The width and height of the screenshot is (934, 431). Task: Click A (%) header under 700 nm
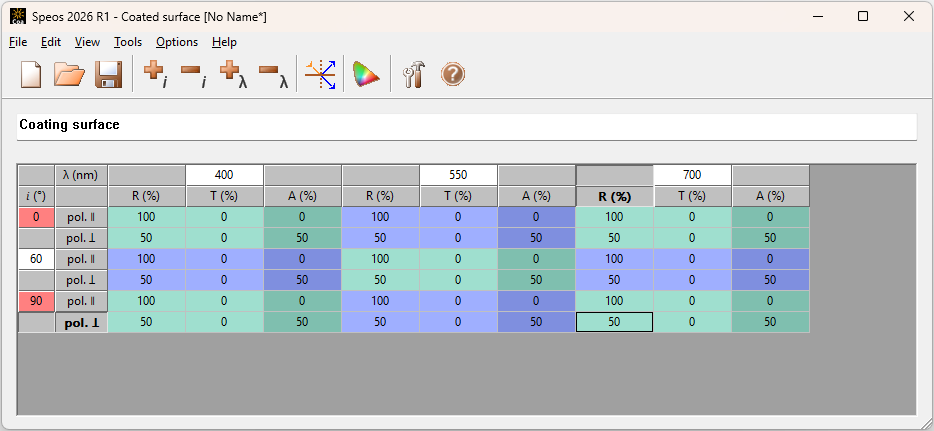click(770, 196)
